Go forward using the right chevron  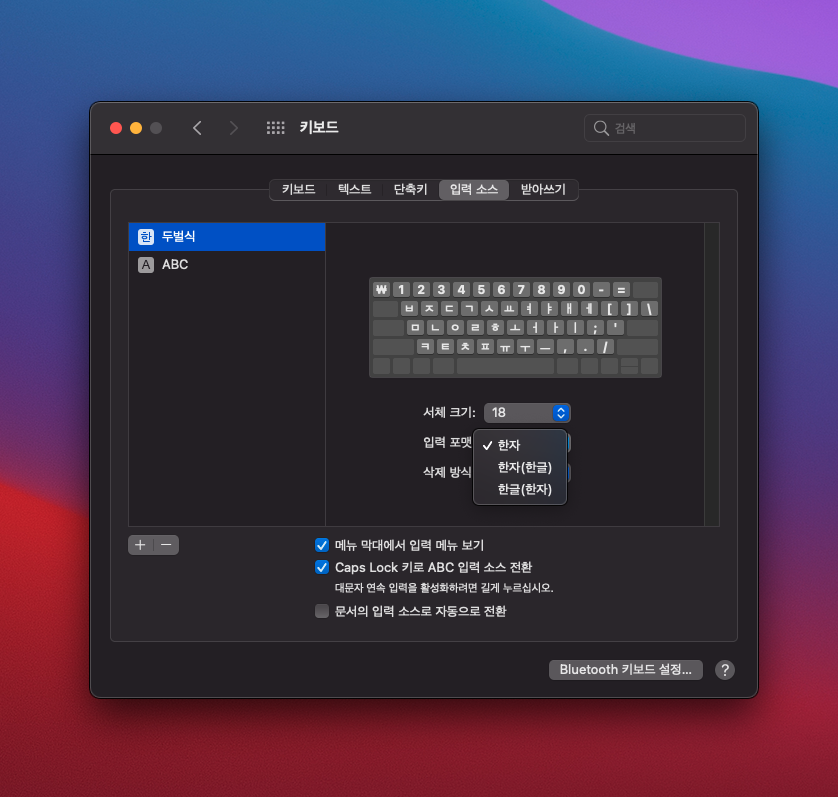click(234, 128)
